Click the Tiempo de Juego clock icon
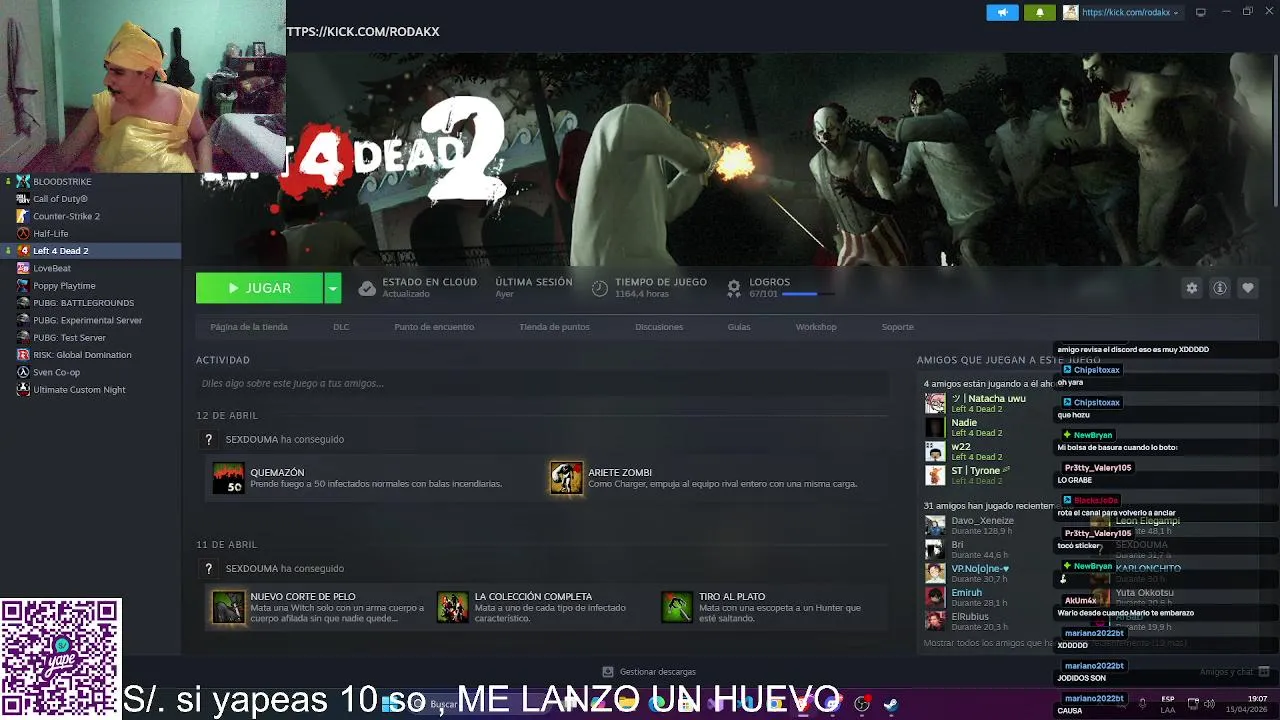The image size is (1280, 720). point(599,288)
